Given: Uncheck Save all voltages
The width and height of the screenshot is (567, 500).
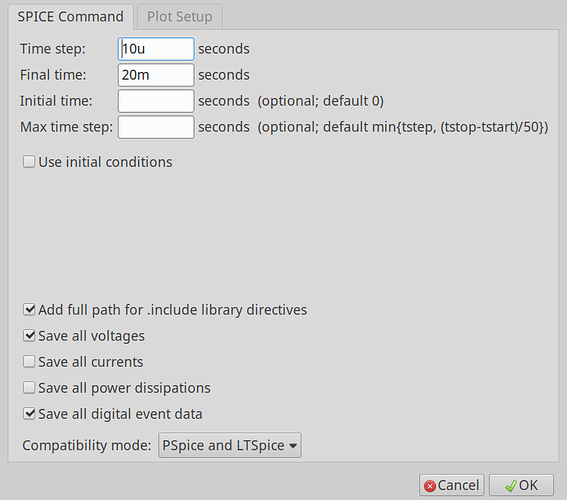Looking at the screenshot, I should pyautogui.click(x=29, y=336).
